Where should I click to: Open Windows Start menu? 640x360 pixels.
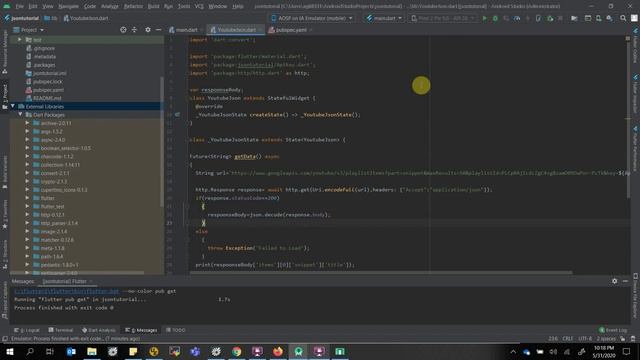(9, 351)
